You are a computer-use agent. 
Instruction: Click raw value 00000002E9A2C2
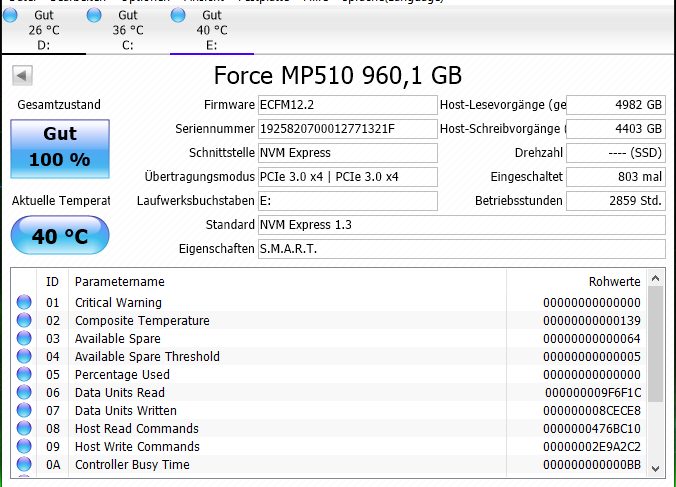point(592,446)
